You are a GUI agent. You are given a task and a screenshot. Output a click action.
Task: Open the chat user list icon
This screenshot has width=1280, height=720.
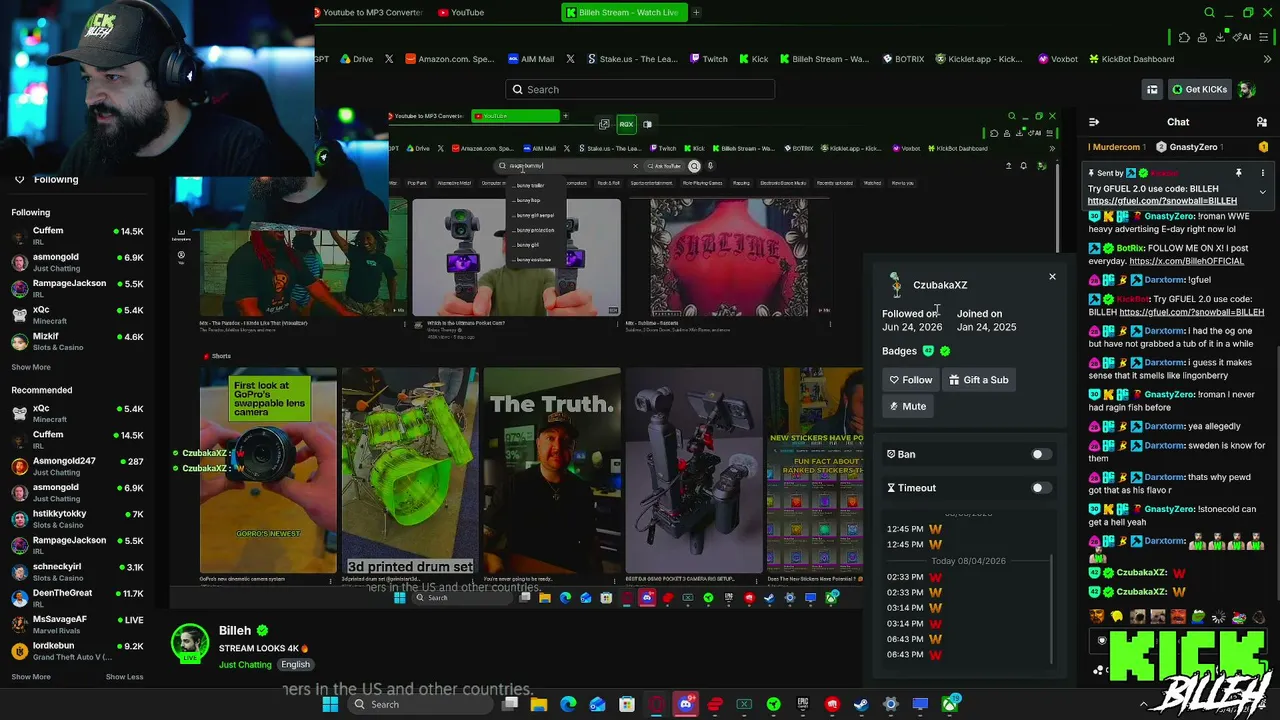[x=1262, y=122]
